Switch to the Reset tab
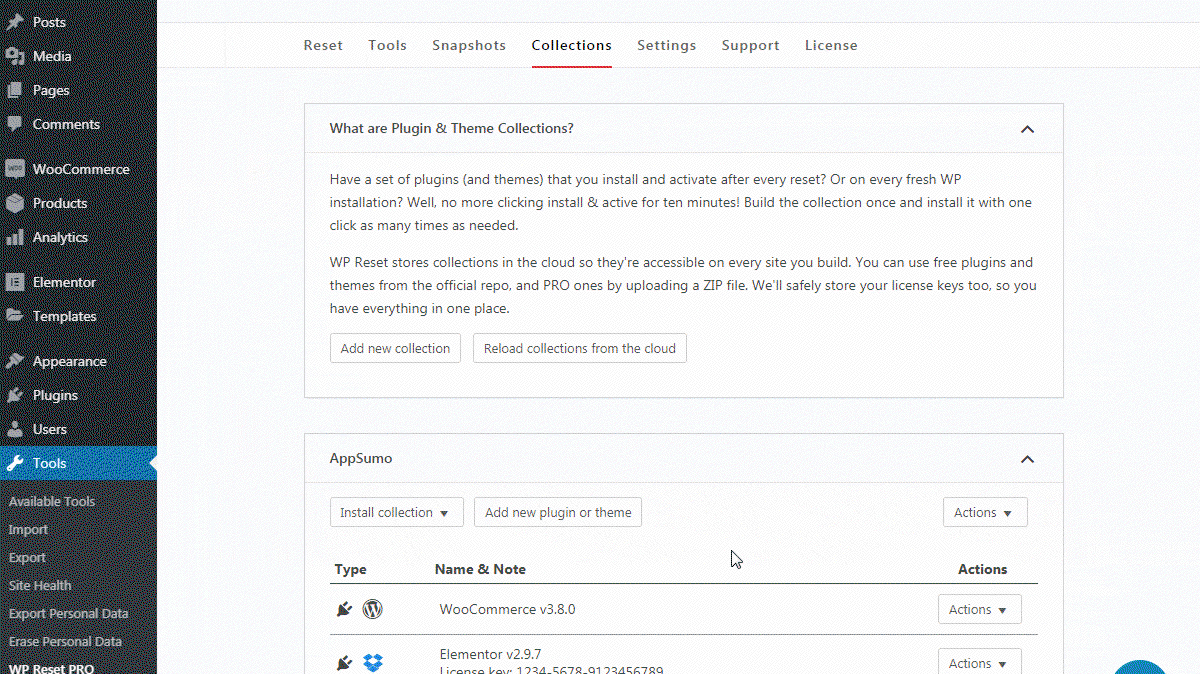 323,45
